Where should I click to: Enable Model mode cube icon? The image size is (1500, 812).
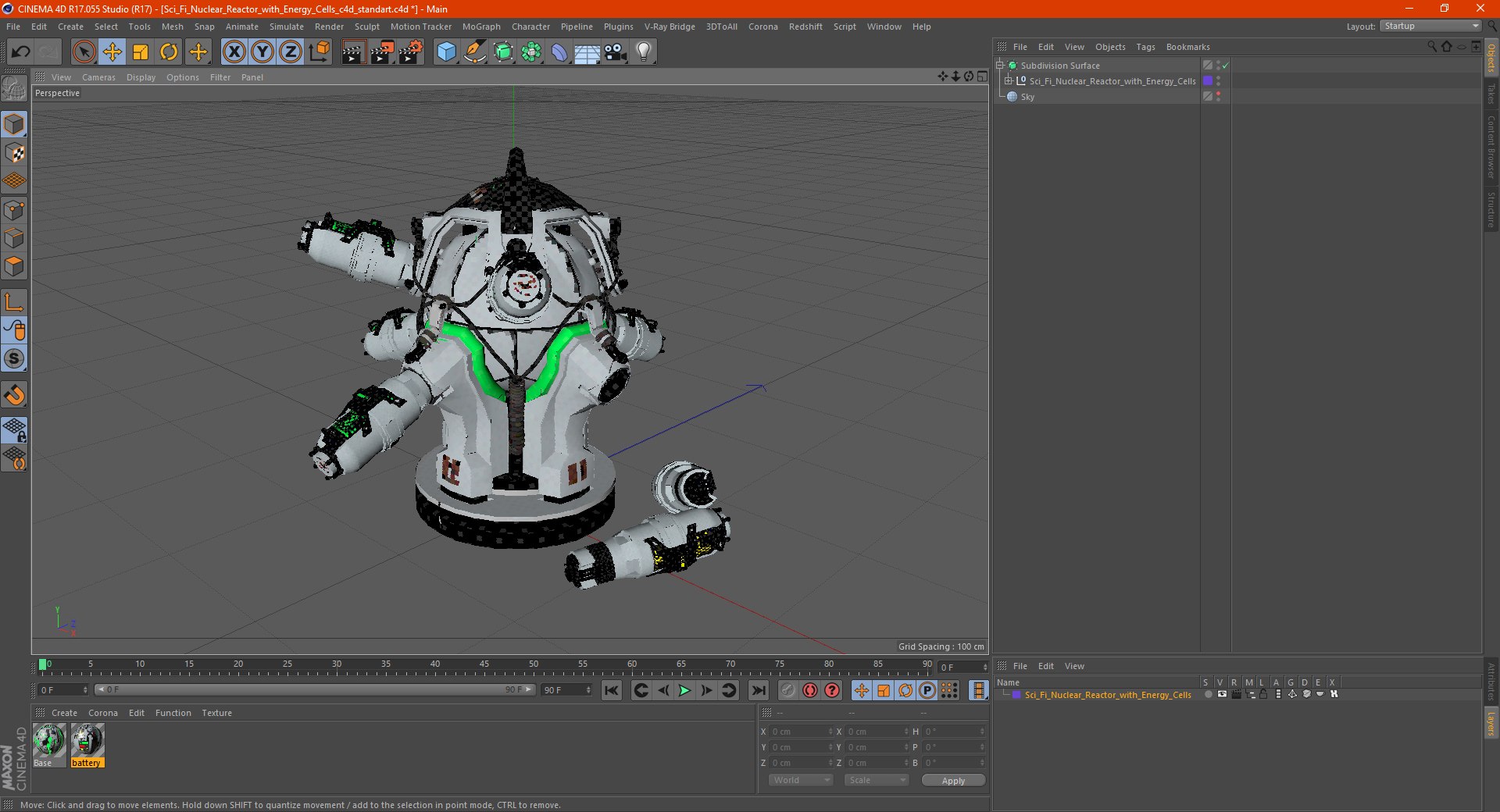tap(14, 125)
